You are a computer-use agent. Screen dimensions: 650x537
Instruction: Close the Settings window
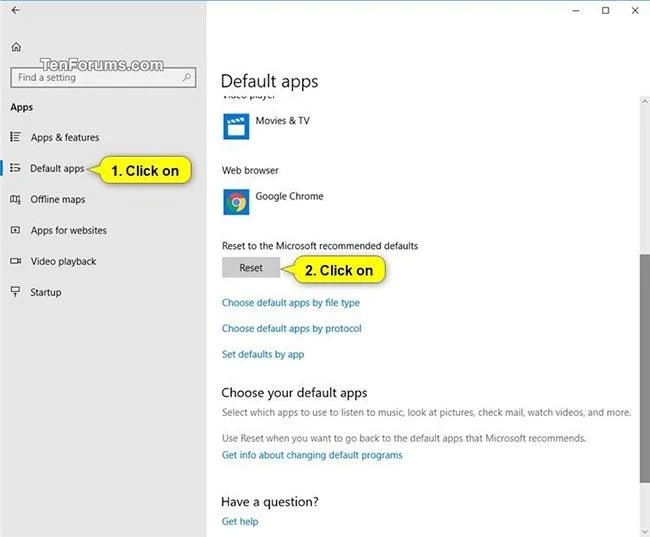[x=635, y=11]
